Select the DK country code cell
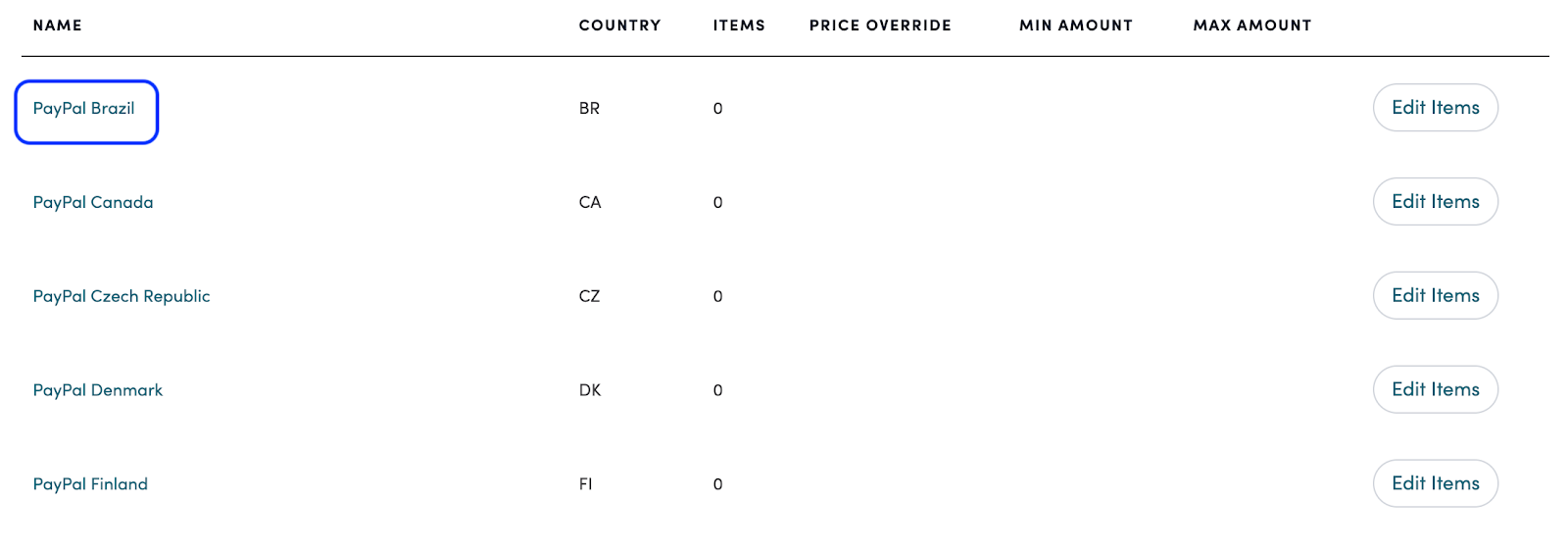1568x551 pixels. [590, 390]
